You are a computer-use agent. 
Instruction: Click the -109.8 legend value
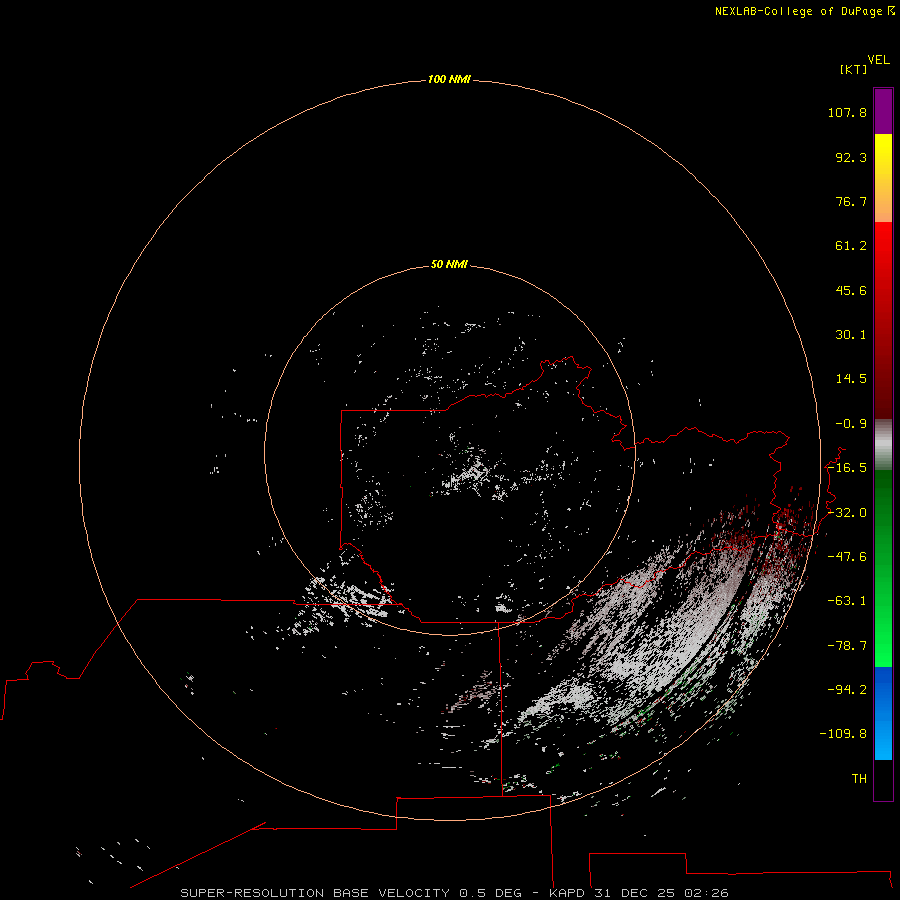click(843, 734)
